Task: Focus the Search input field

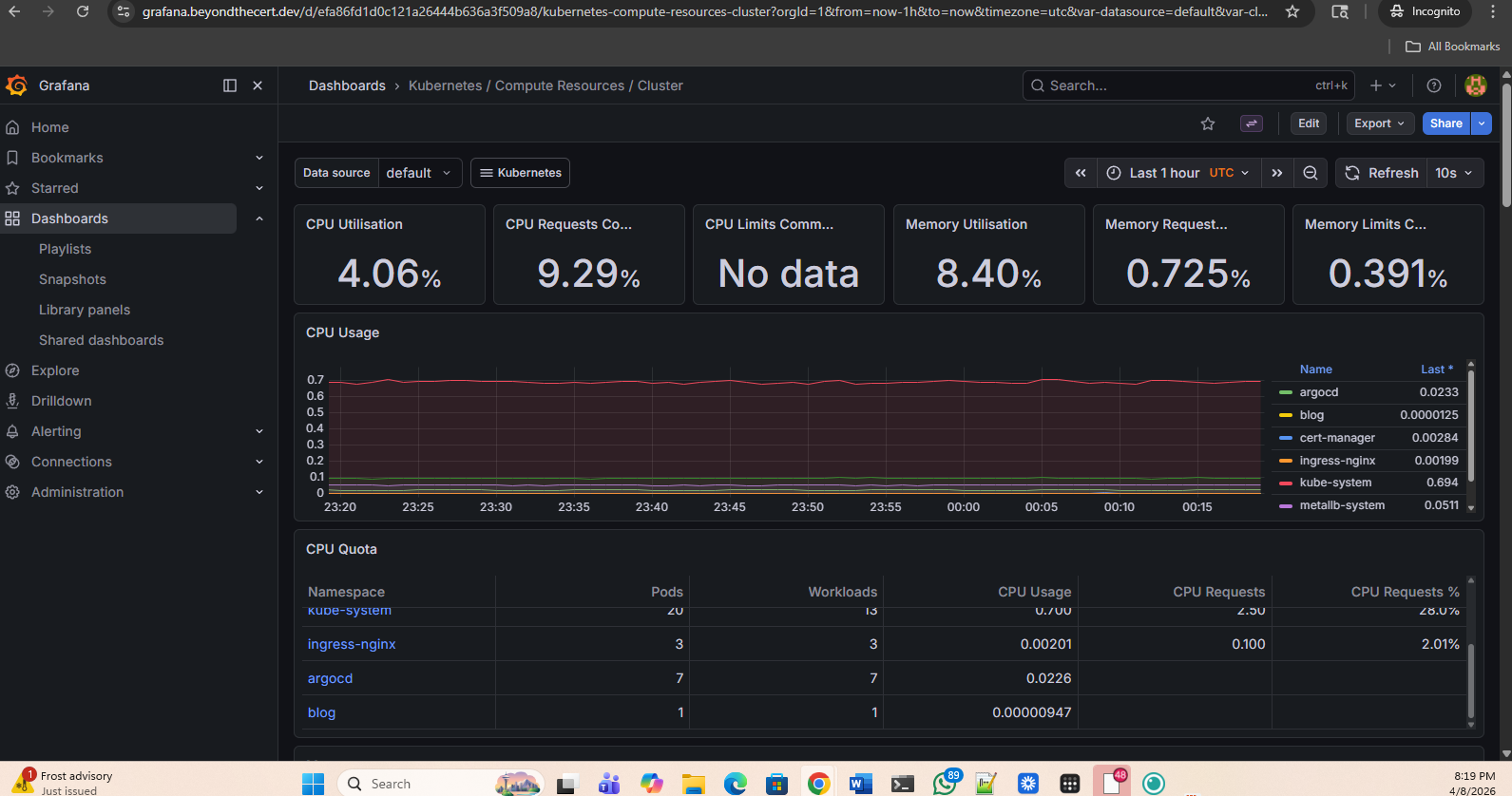Action: (1188, 85)
